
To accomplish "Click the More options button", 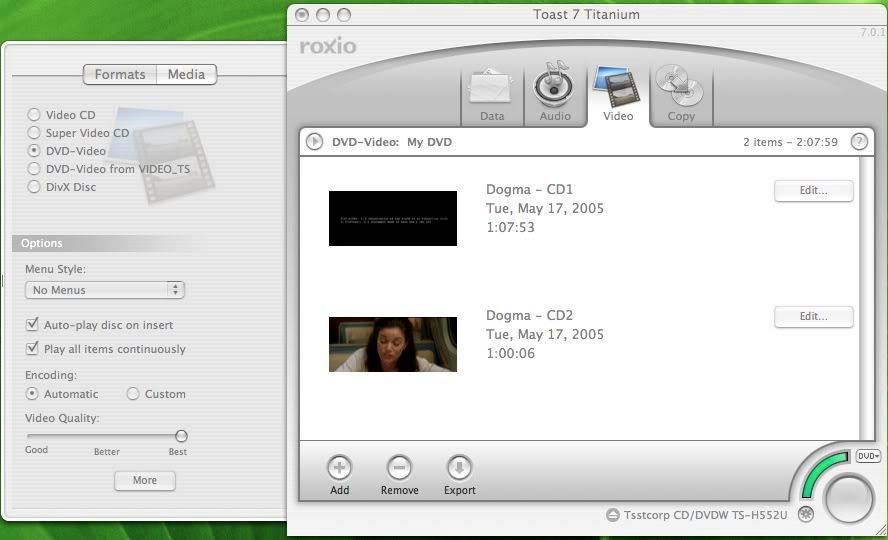I will tap(145, 480).
